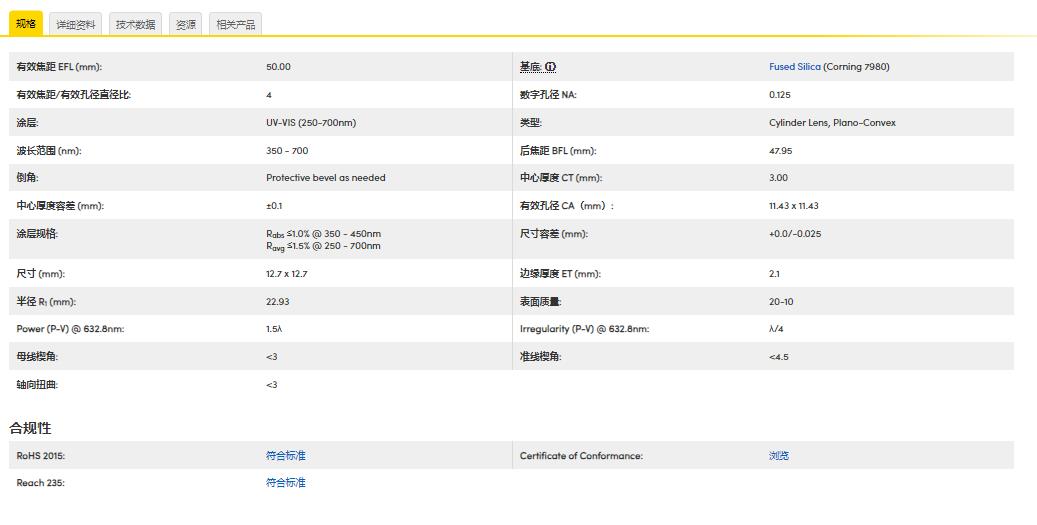Go to the 资源 tab
The height and width of the screenshot is (525, 1037).
186,25
